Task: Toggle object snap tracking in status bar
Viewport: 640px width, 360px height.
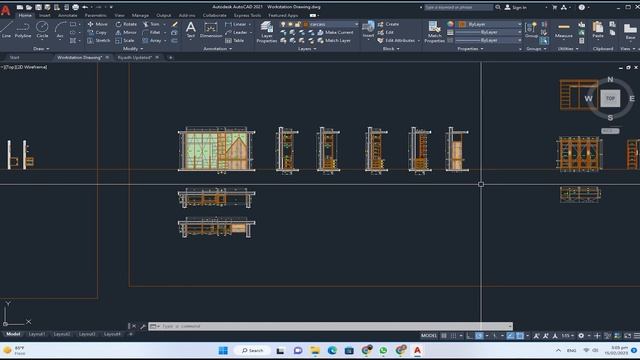Action: pyautogui.click(x=510, y=336)
